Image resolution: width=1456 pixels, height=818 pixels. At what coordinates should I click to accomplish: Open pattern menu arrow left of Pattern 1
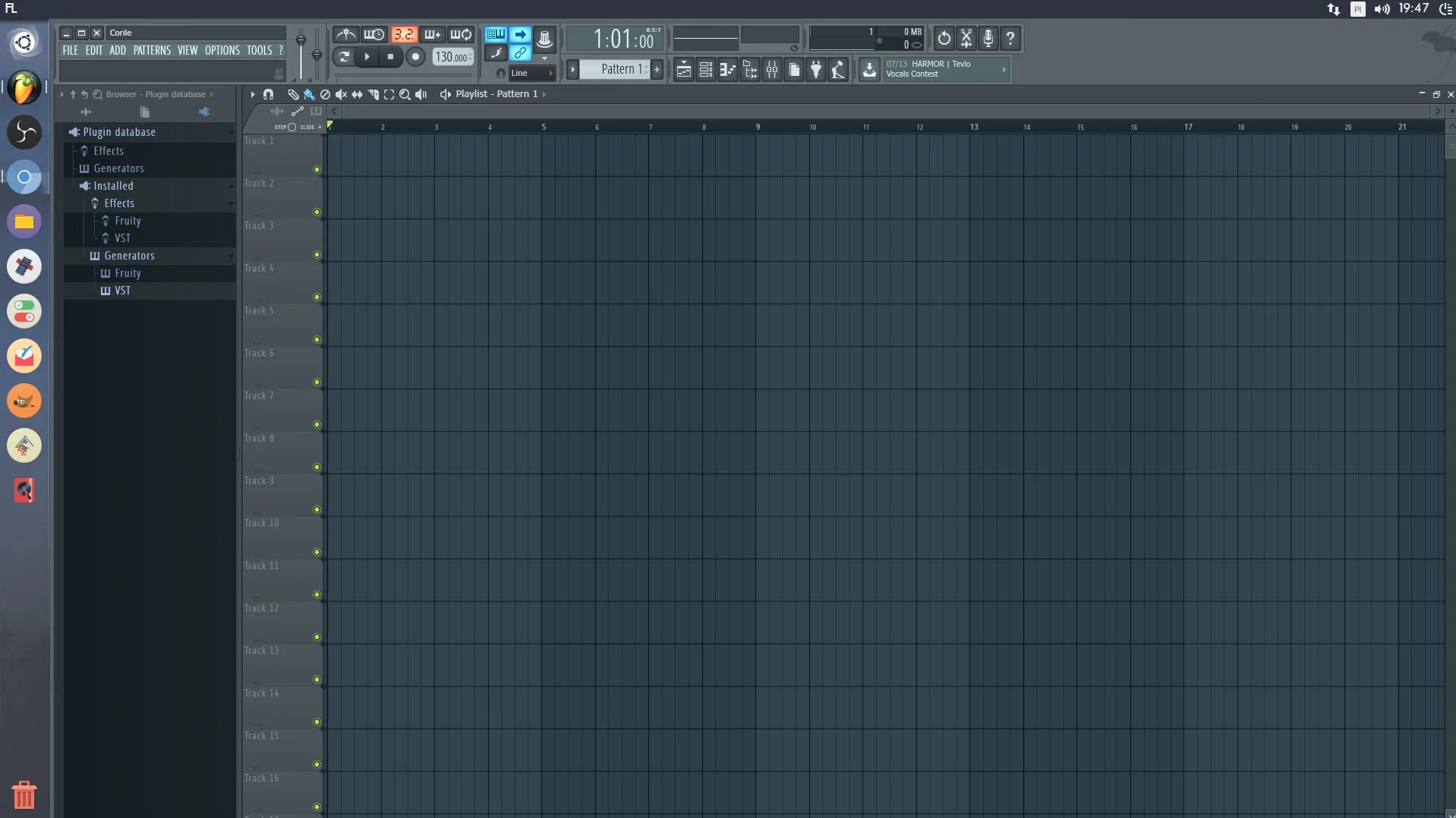[x=573, y=69]
